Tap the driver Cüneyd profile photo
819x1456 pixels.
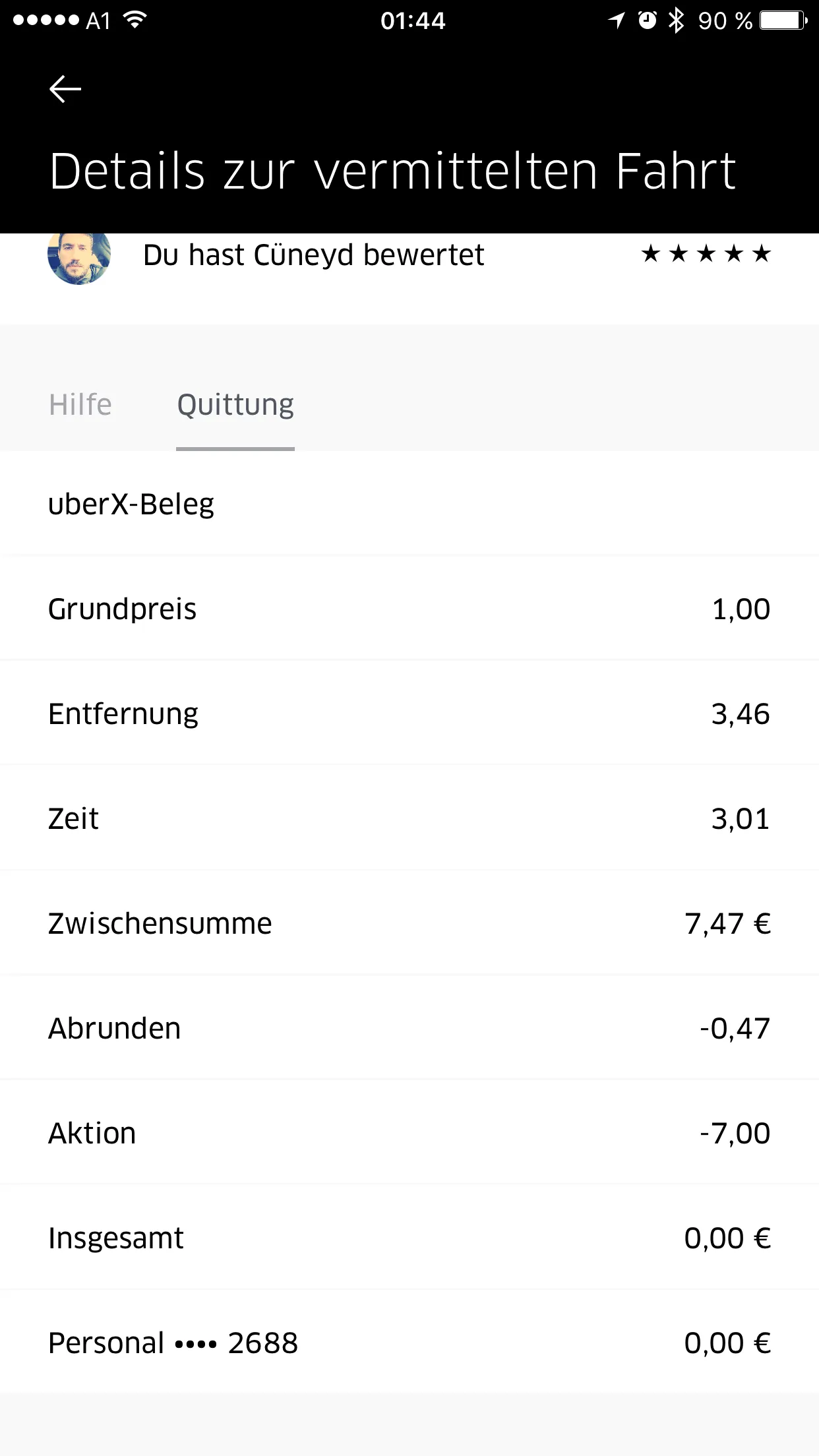(x=79, y=258)
